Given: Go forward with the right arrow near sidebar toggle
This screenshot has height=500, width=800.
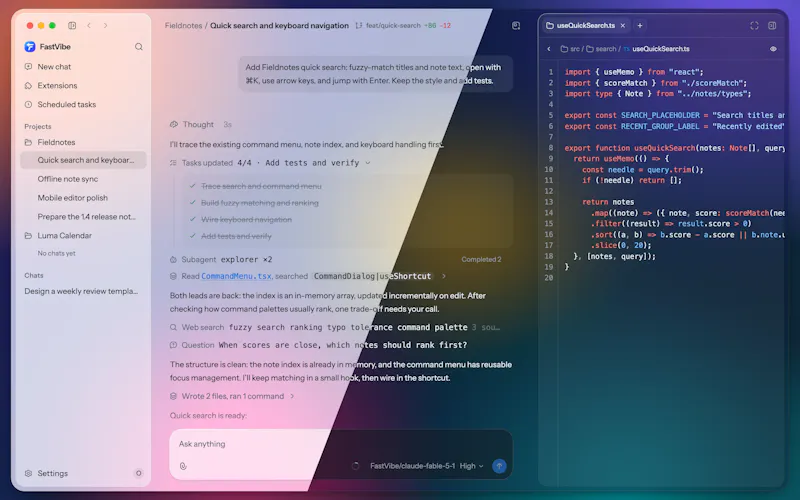Looking at the screenshot, I should click(x=105, y=26).
